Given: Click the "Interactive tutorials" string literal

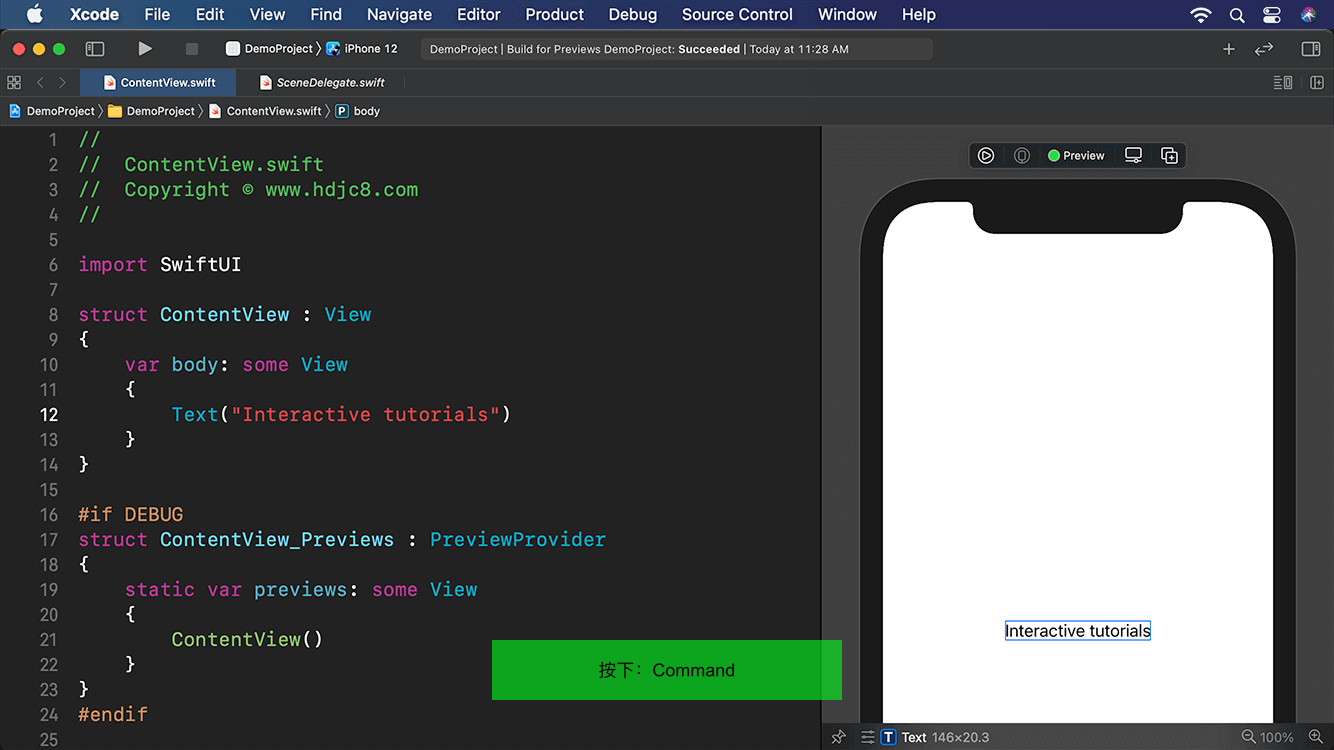Looking at the screenshot, I should click(x=365, y=414).
